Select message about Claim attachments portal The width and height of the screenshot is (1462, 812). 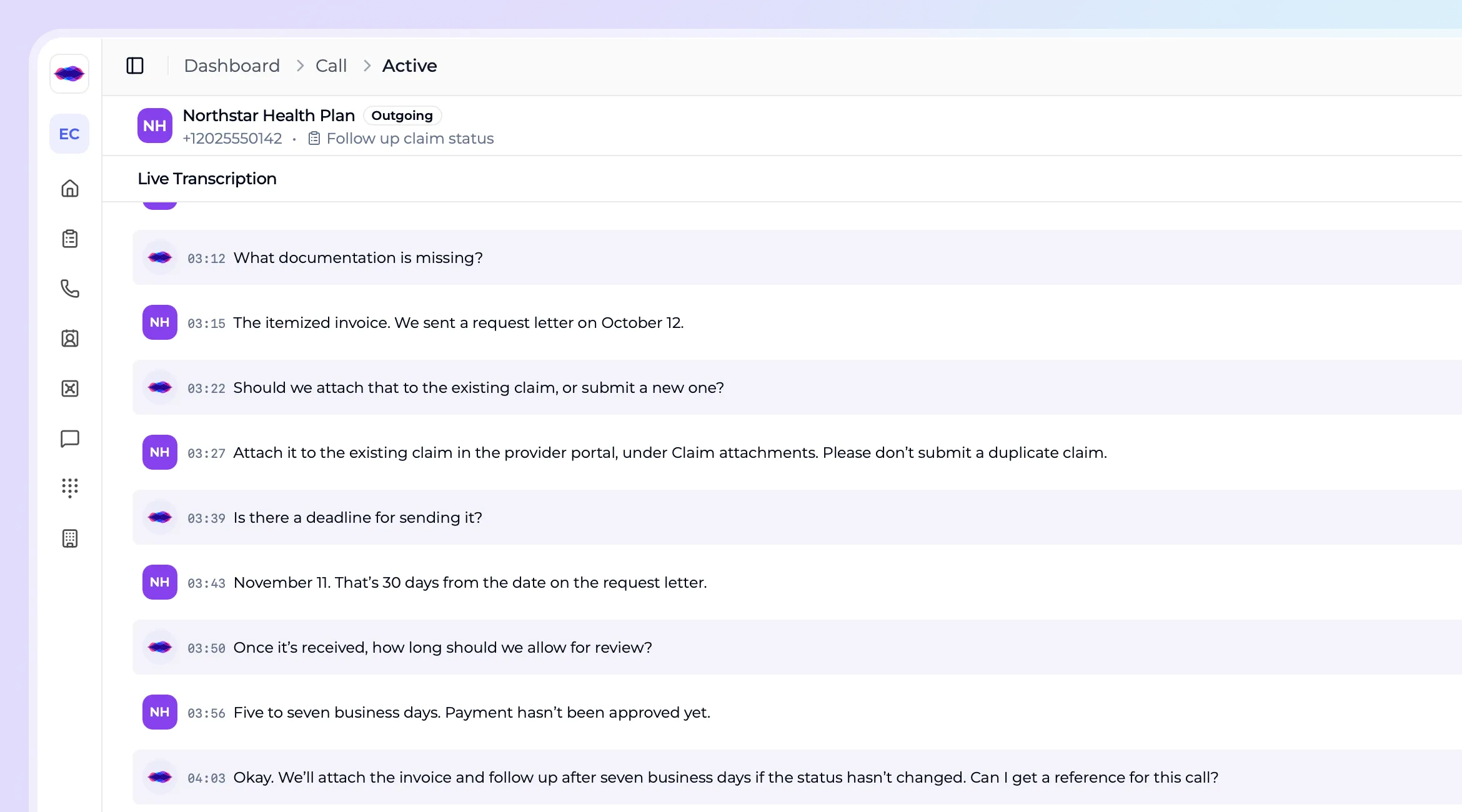point(670,452)
